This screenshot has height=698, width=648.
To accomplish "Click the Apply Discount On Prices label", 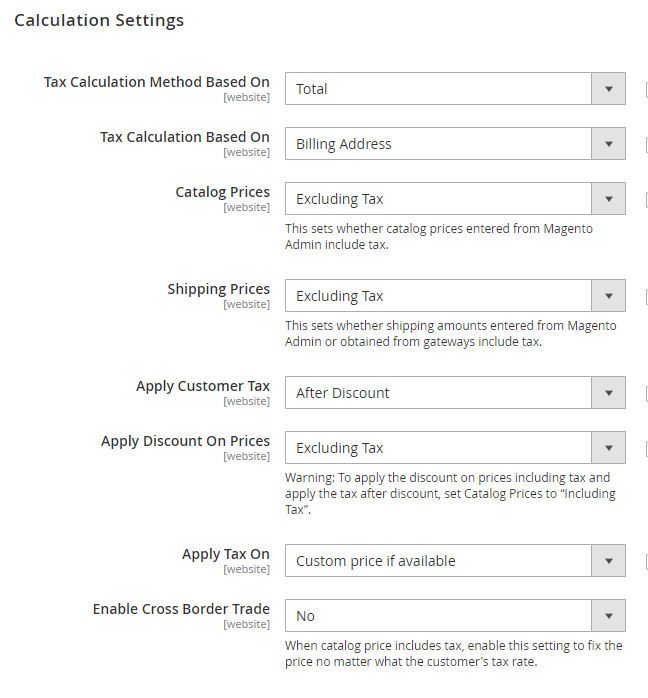I will [185, 441].
